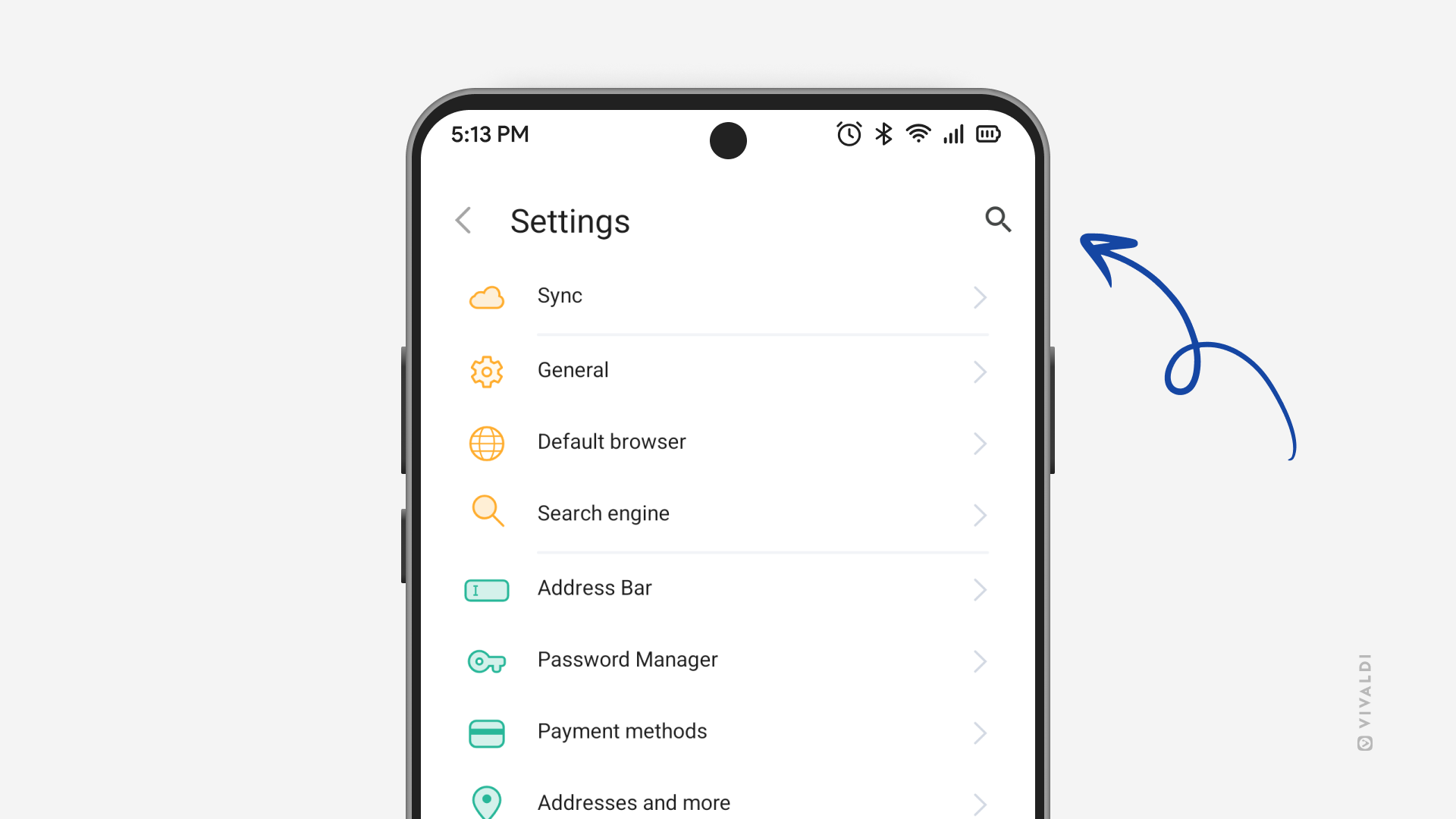Toggle alarm clock indicator in status bar

pyautogui.click(x=849, y=135)
